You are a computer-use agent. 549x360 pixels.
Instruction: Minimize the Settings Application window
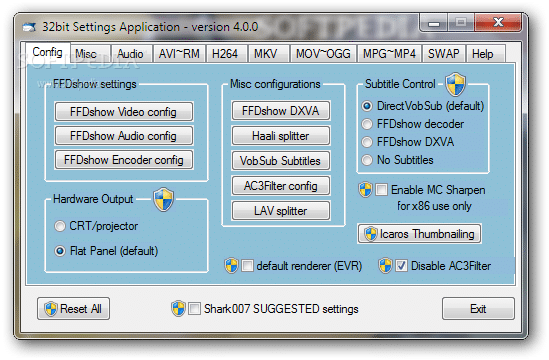click(x=434, y=23)
